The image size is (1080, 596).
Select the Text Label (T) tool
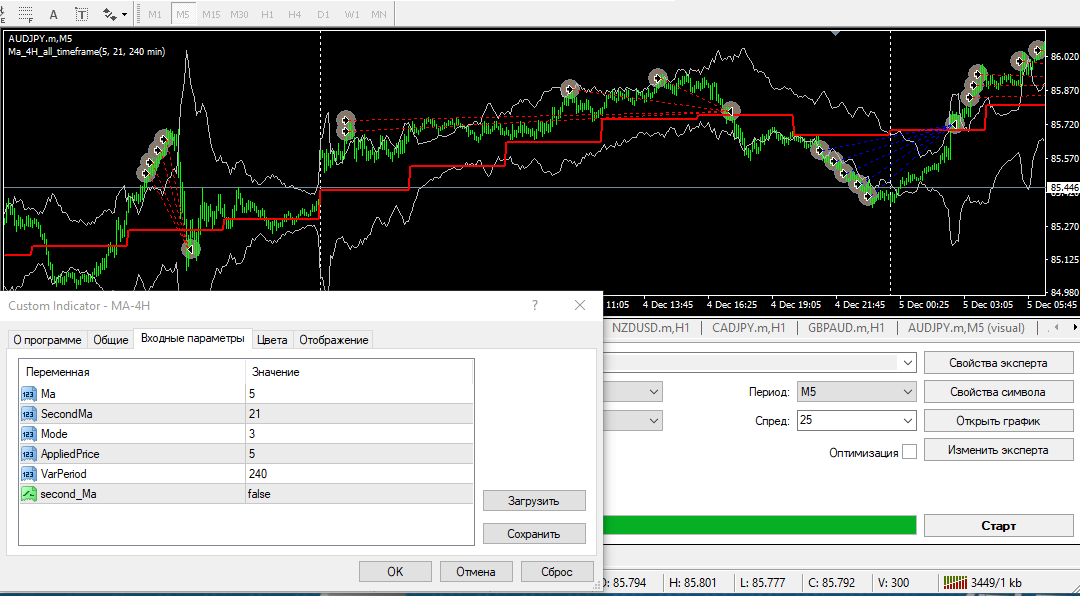point(81,14)
